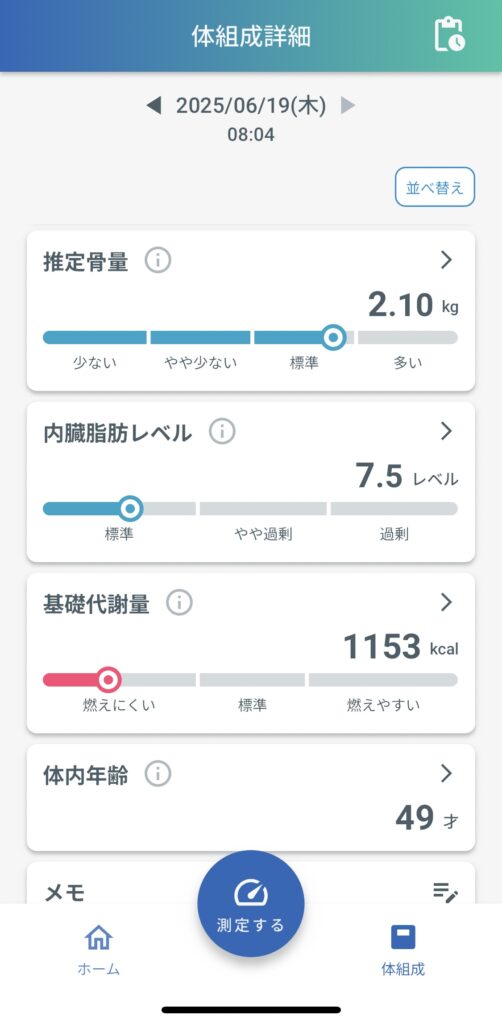The width and height of the screenshot is (502, 1024).
Task: Click the 内臓脂肪レベル gauge marker
Action: (131, 508)
